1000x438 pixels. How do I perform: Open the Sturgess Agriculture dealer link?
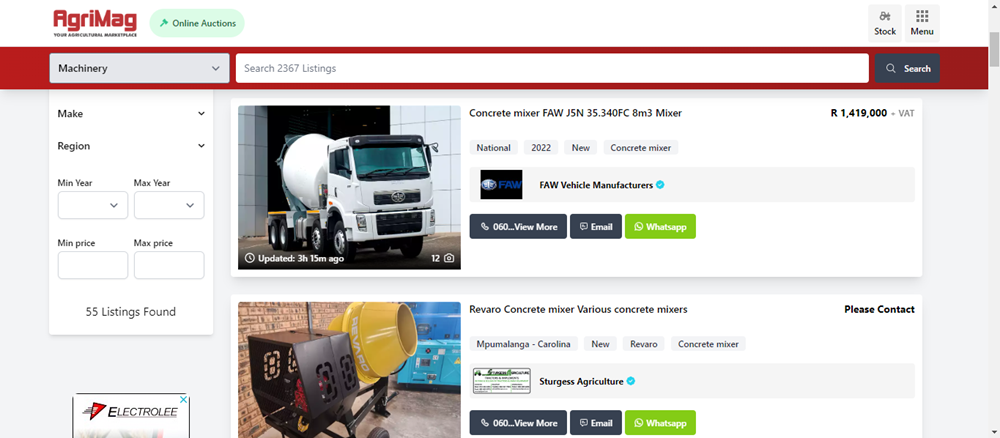[x=581, y=381]
